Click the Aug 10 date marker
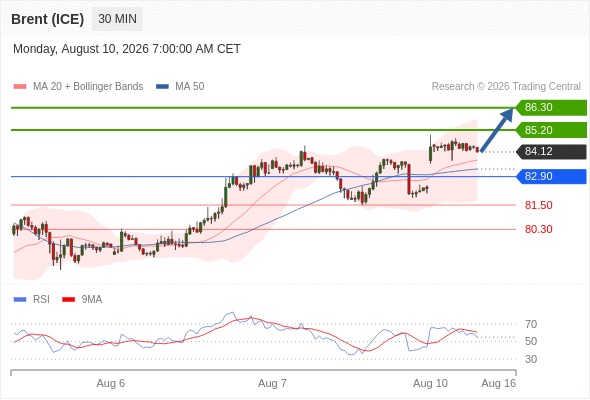 (430, 383)
